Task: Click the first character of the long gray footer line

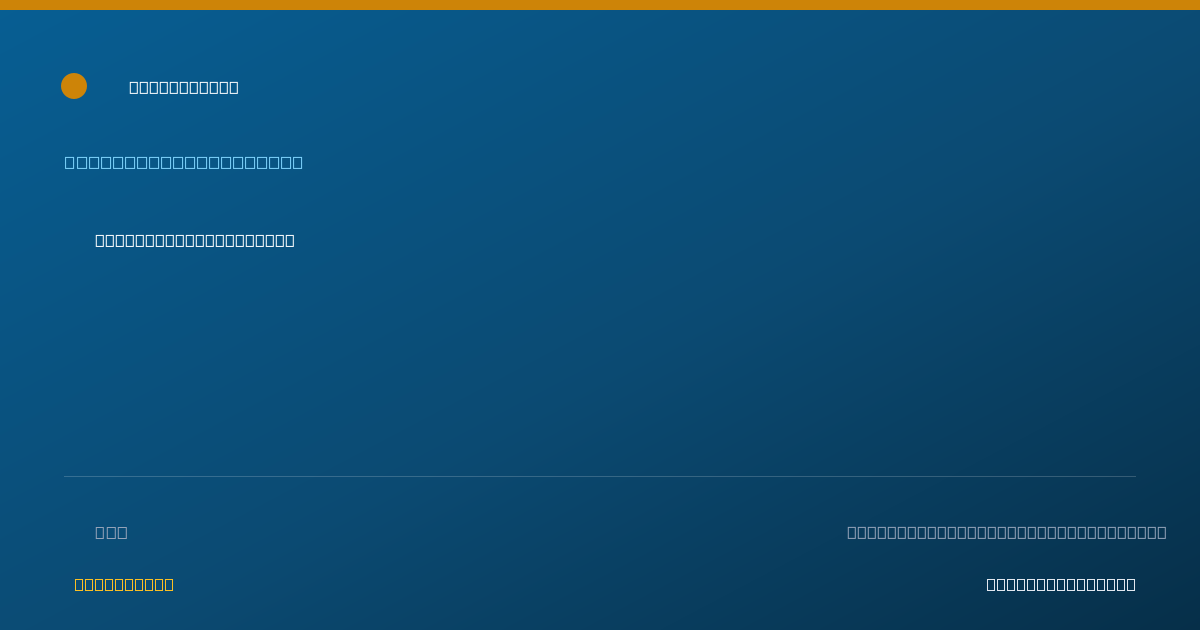Action: (852, 532)
